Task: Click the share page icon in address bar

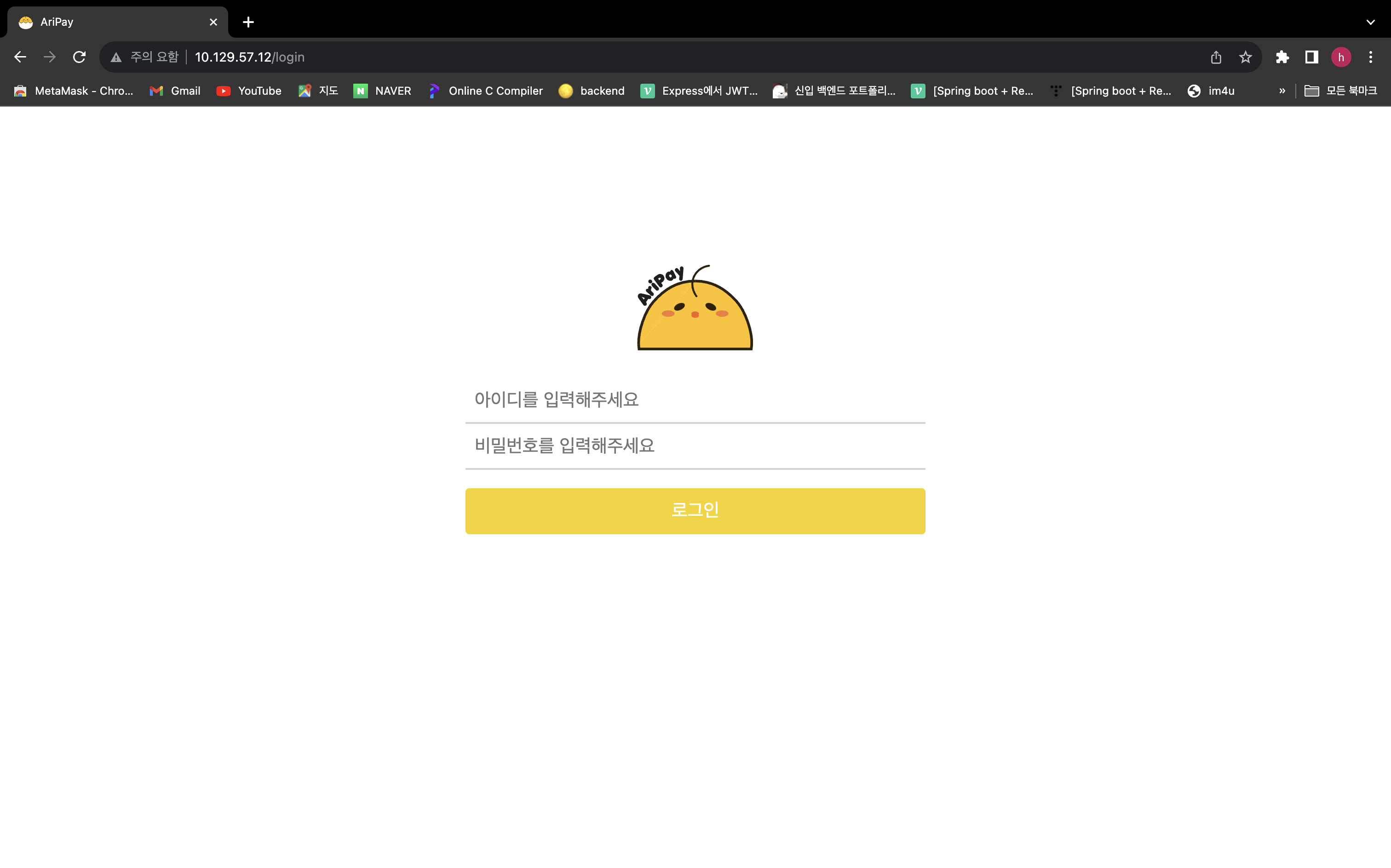Action: coord(1216,57)
